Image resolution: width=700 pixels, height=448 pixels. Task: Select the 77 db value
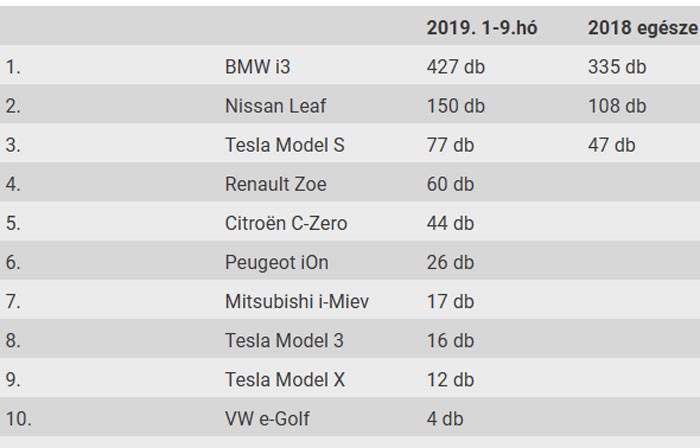click(451, 145)
